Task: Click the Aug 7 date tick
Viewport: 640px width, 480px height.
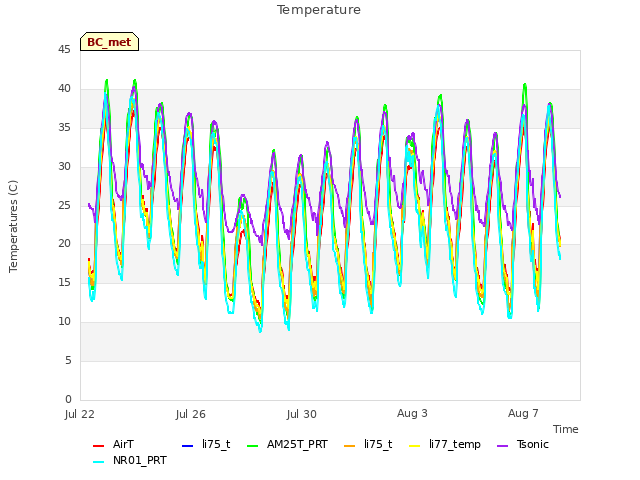Action: (523, 413)
